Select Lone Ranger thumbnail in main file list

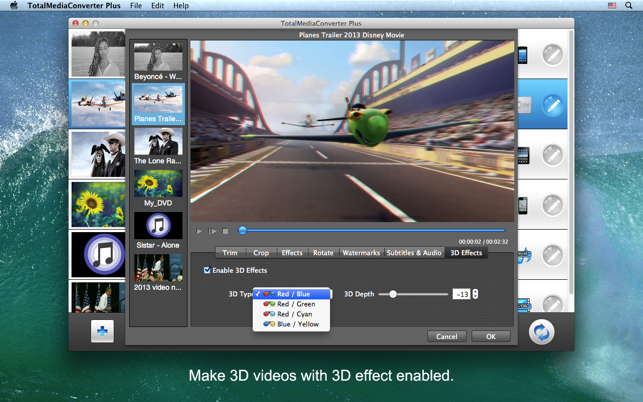click(x=98, y=154)
